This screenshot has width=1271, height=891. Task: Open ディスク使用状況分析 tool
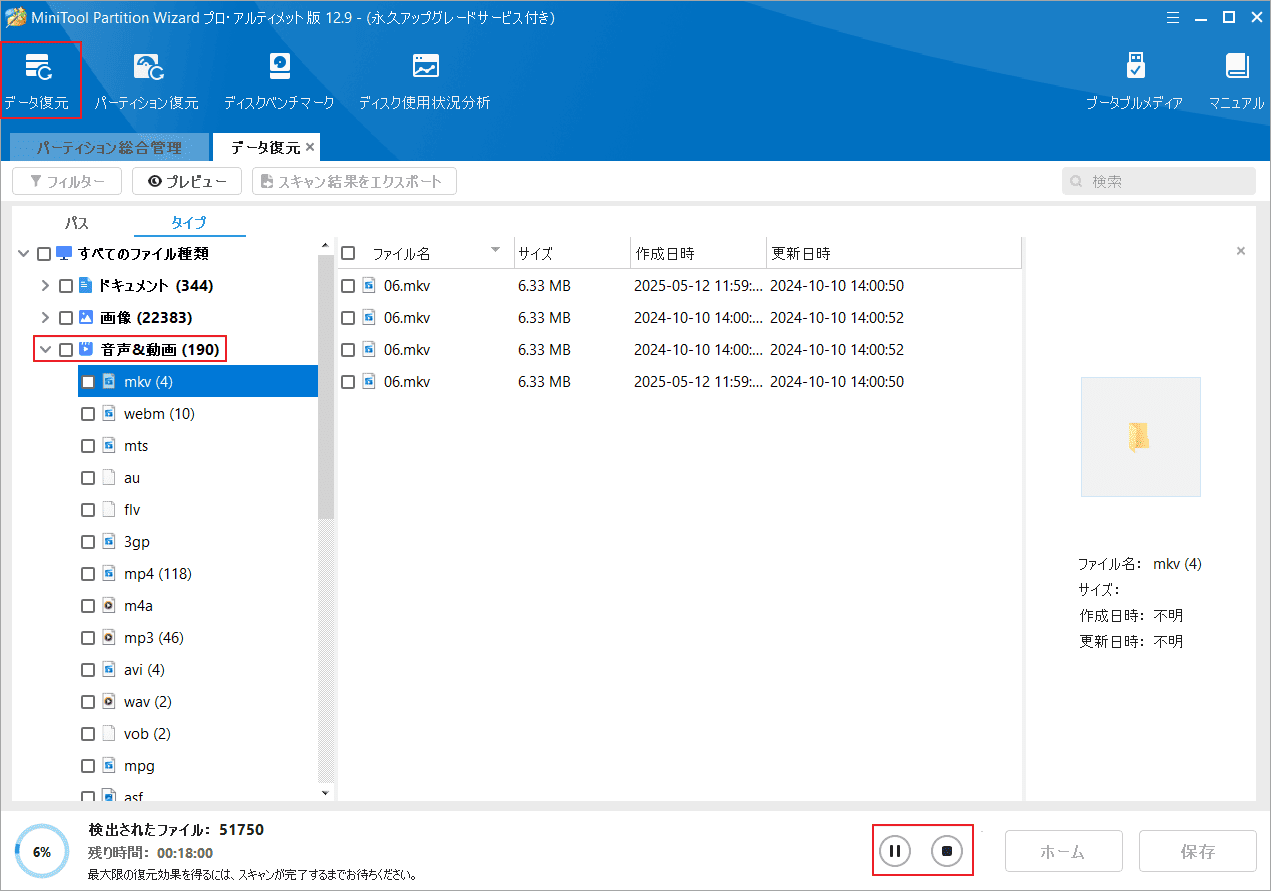425,80
